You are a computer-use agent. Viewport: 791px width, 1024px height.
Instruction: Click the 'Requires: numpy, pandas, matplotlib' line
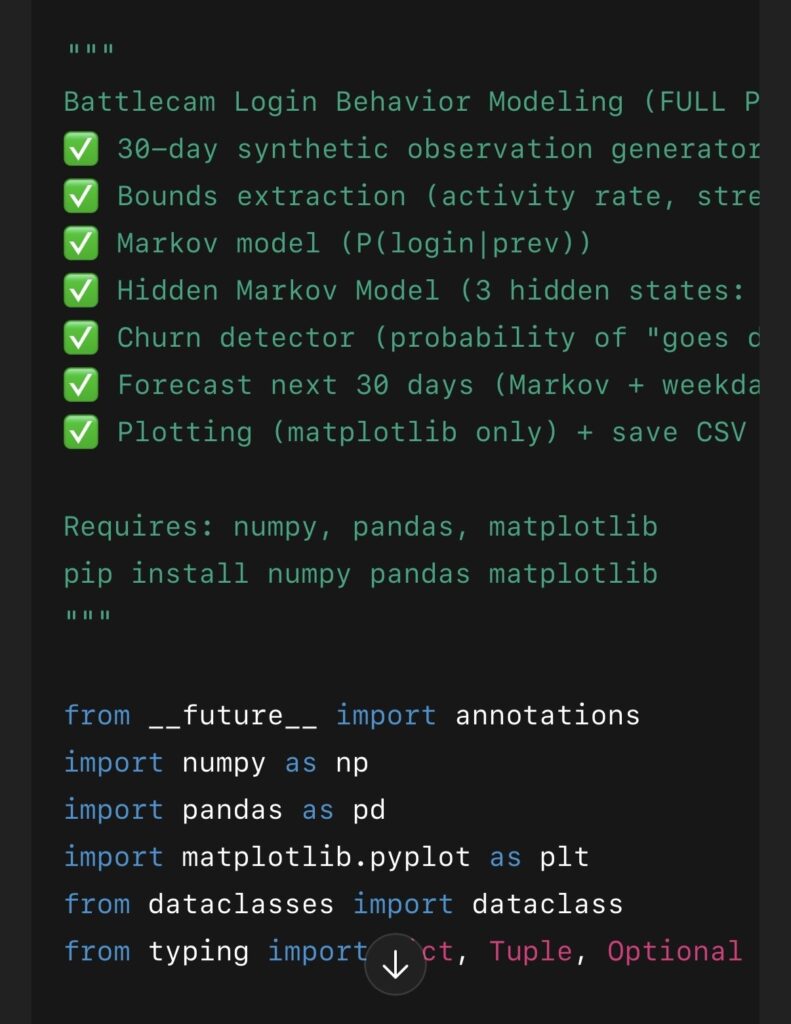pos(360,527)
